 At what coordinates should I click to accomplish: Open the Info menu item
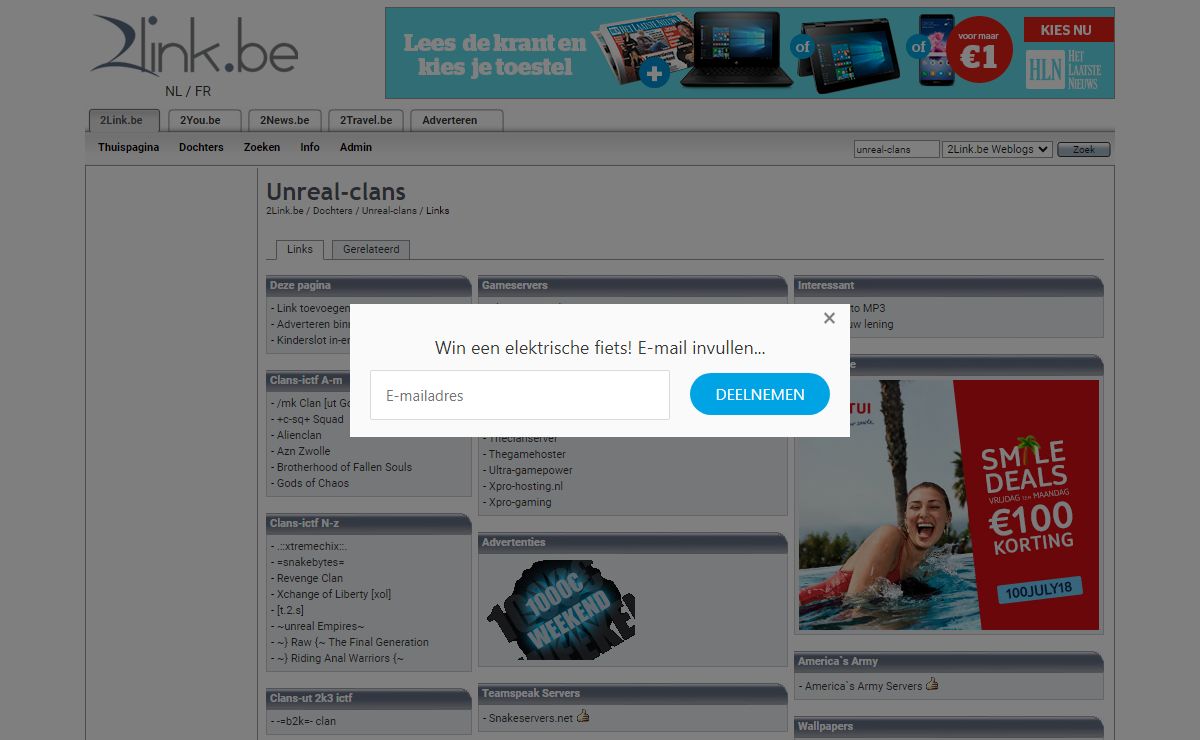coord(310,147)
